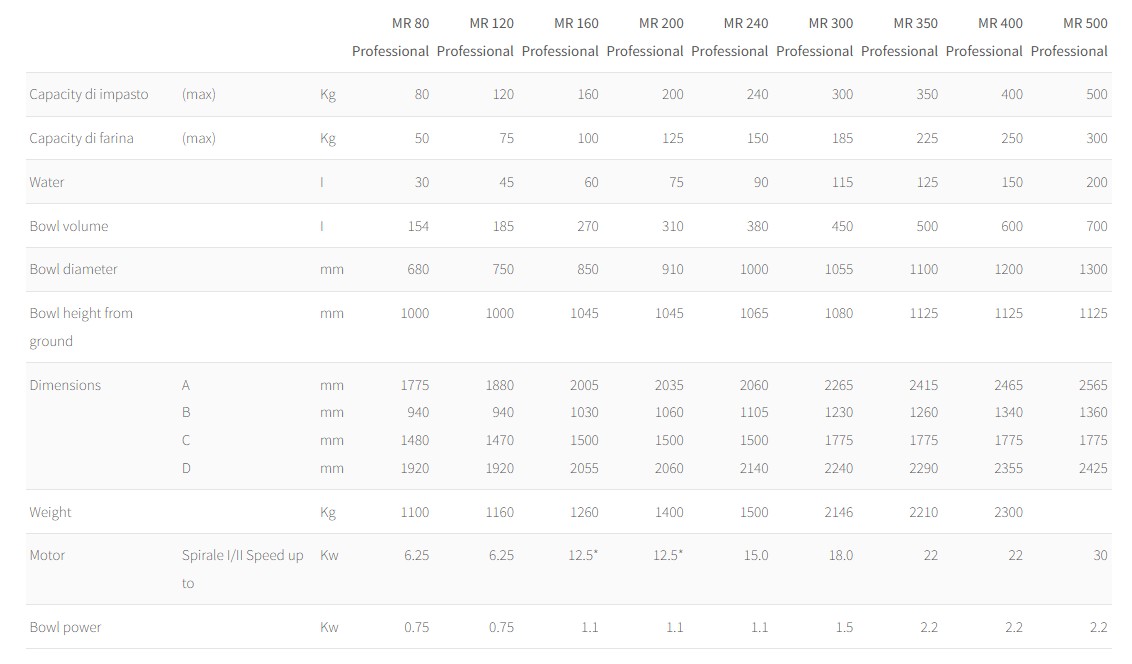Click the Motor row label

click(x=47, y=555)
